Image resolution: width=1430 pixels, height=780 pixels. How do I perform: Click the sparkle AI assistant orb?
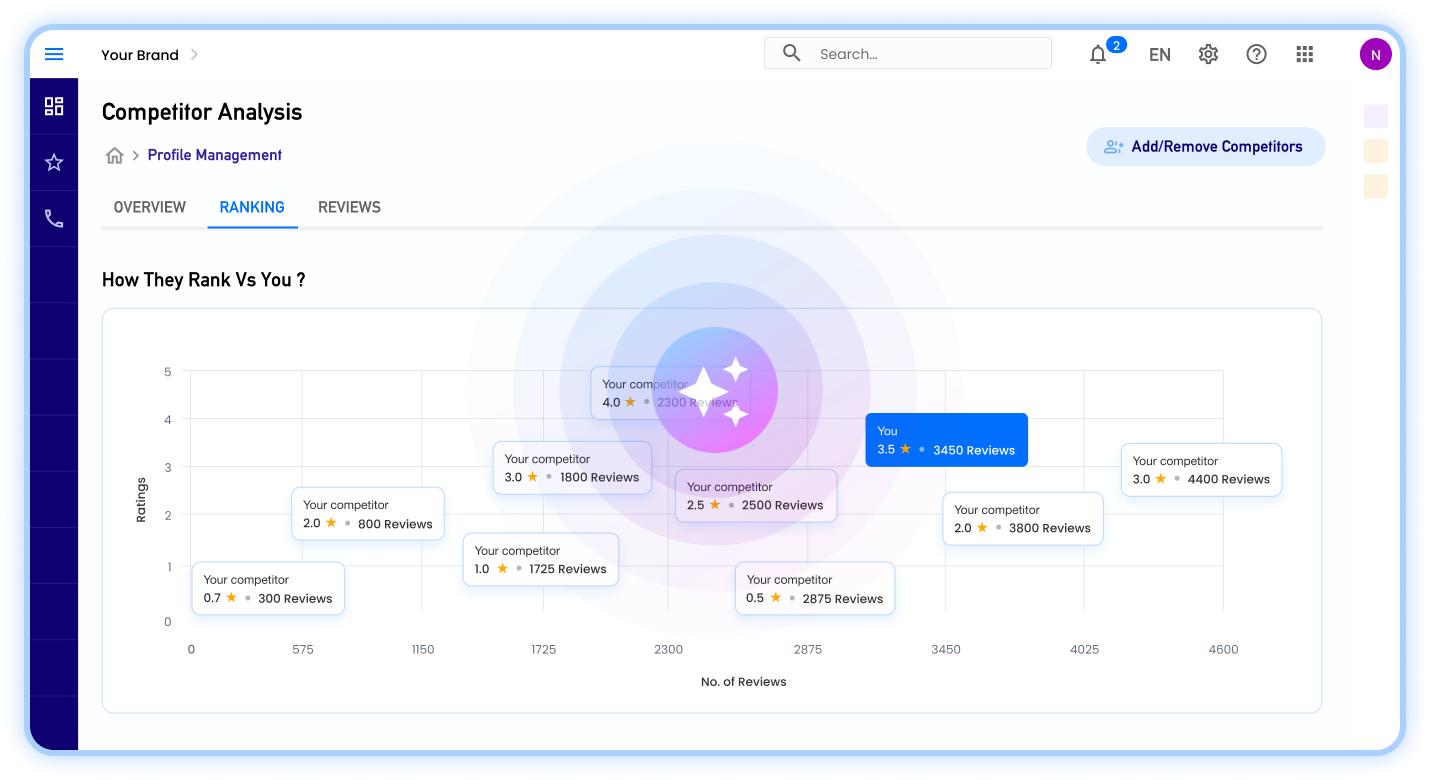point(715,389)
